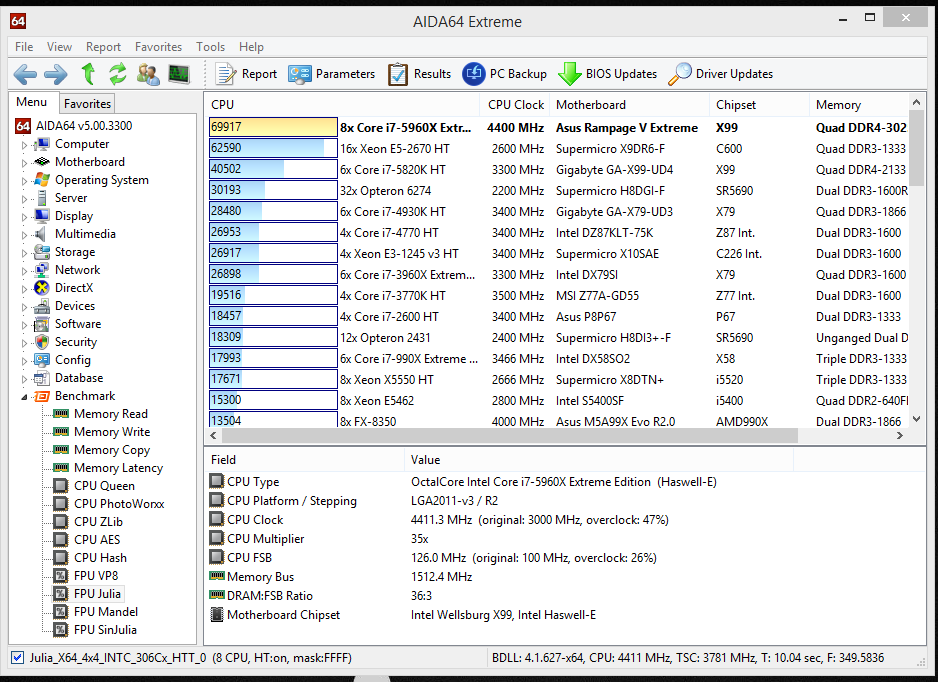This screenshot has height=682, width=938.
Task: Select the 8x FX-8350 result row
Action: [558, 421]
